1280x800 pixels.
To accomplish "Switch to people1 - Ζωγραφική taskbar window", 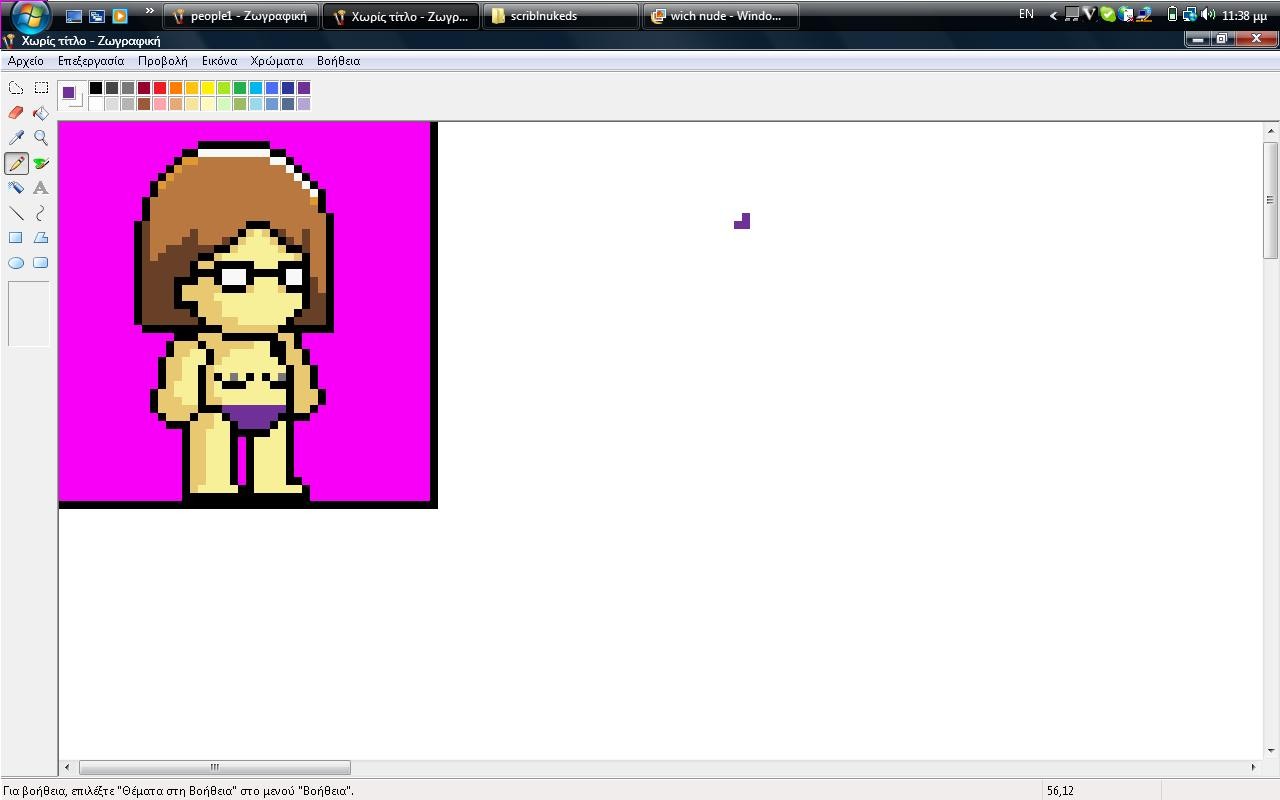I will (x=240, y=16).
